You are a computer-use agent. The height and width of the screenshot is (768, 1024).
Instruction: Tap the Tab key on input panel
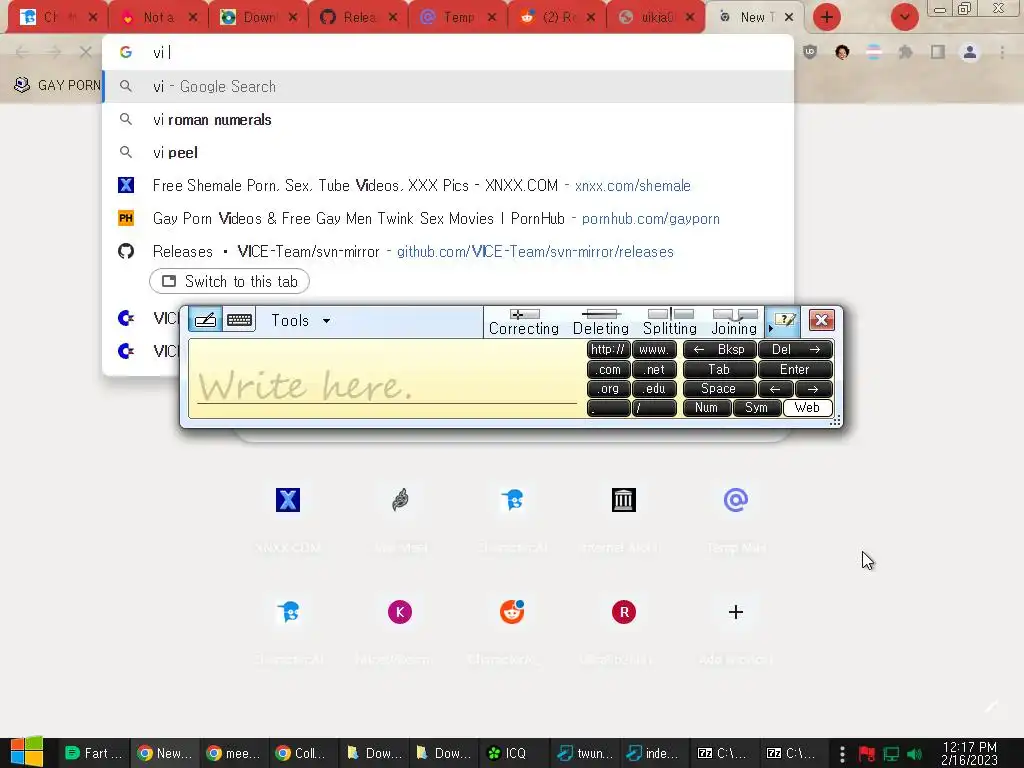[719, 370]
